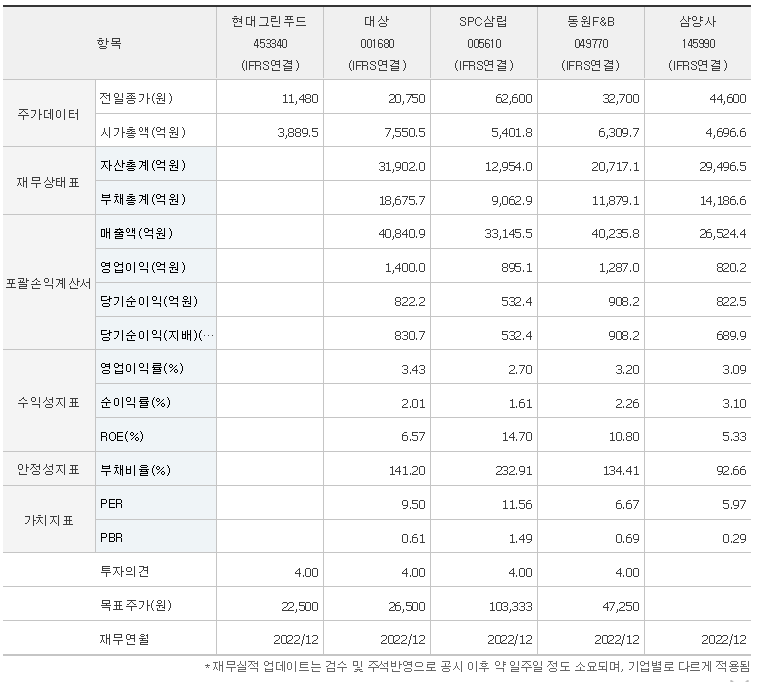This screenshot has height=682, width=766.
Task: Click the 11,480 closing price value
Action: coord(300,99)
